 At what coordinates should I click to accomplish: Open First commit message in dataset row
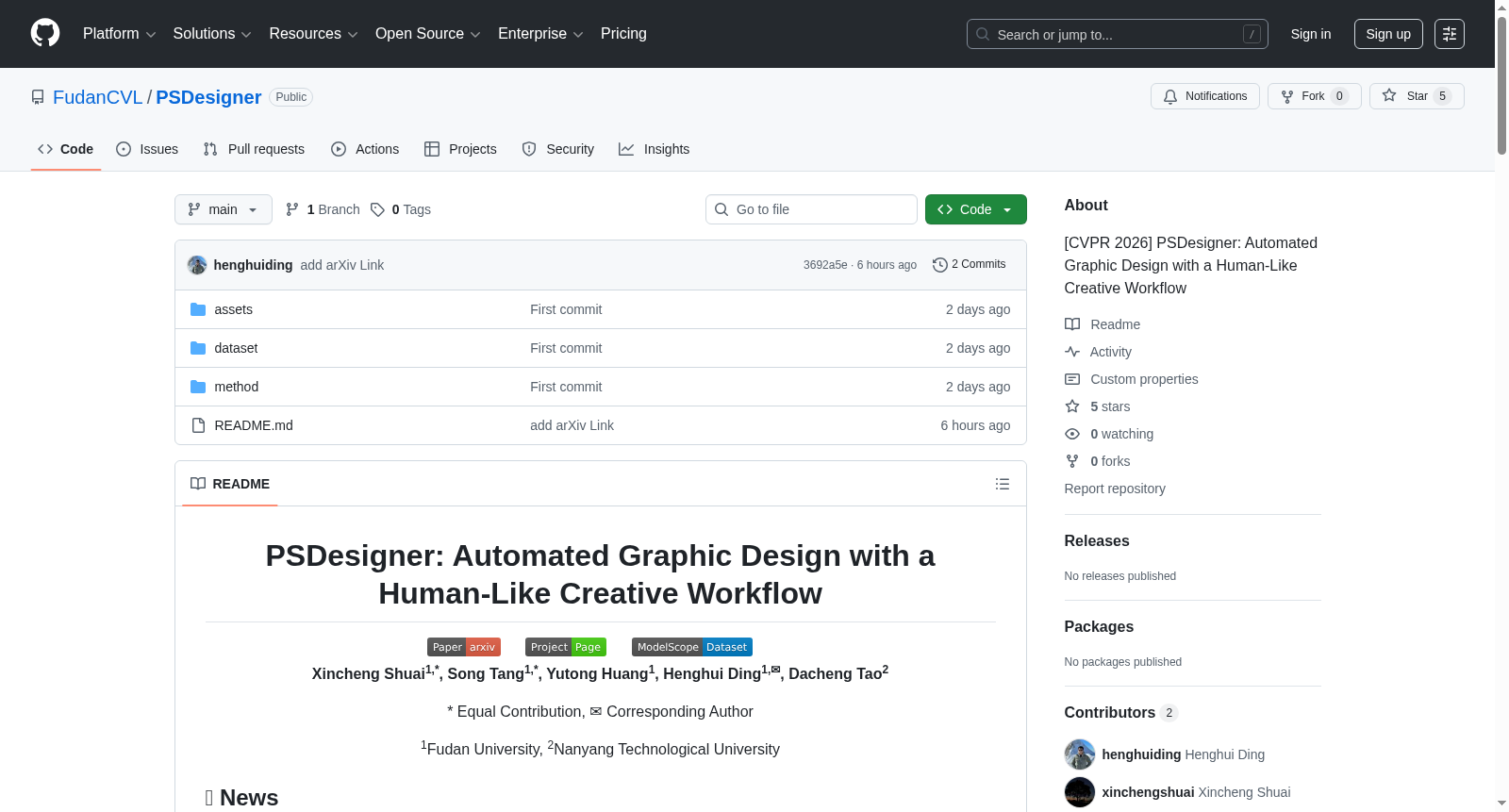[566, 348]
